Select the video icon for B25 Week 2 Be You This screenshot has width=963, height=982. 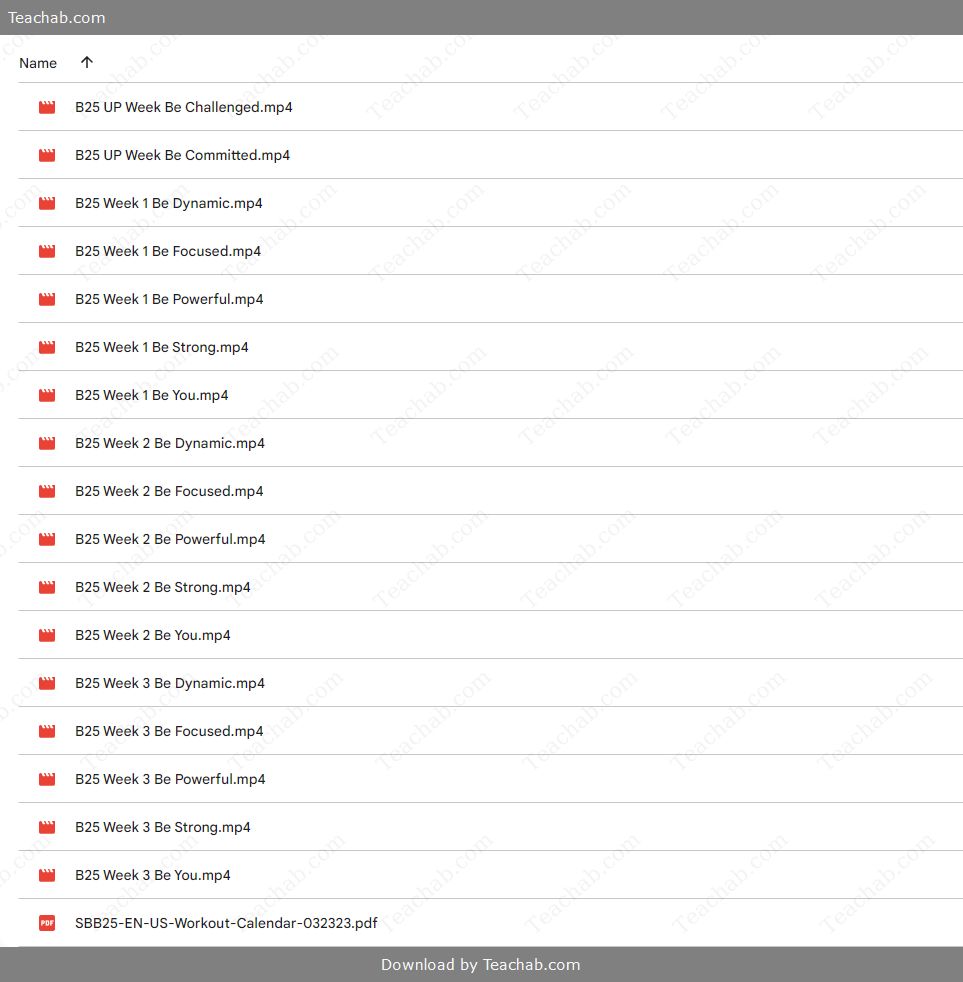pos(47,635)
